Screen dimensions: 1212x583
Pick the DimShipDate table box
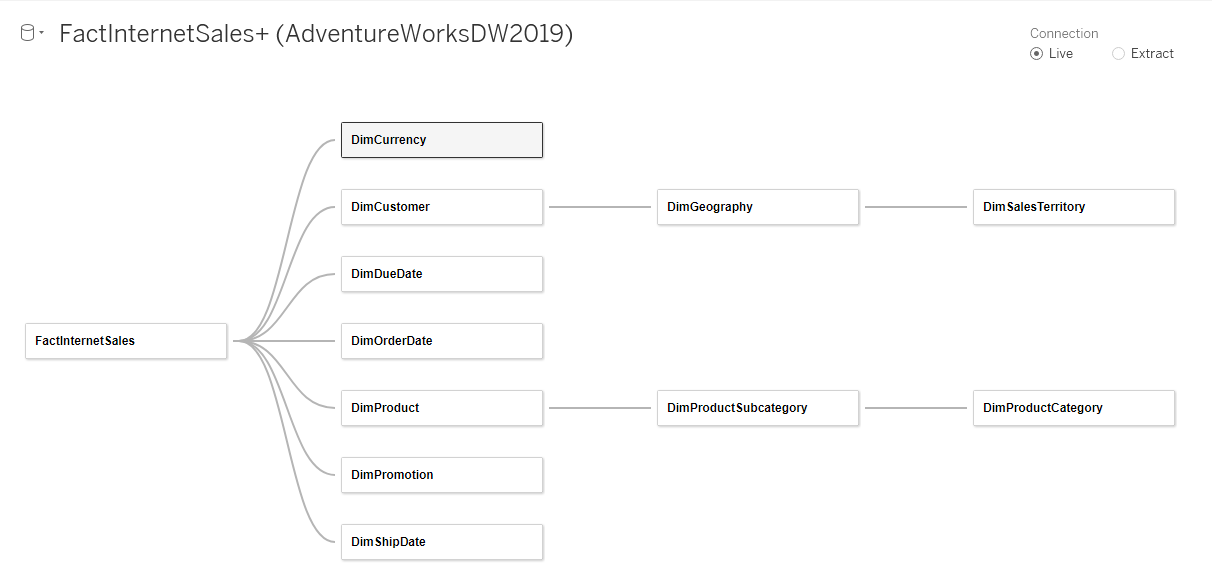(x=441, y=542)
